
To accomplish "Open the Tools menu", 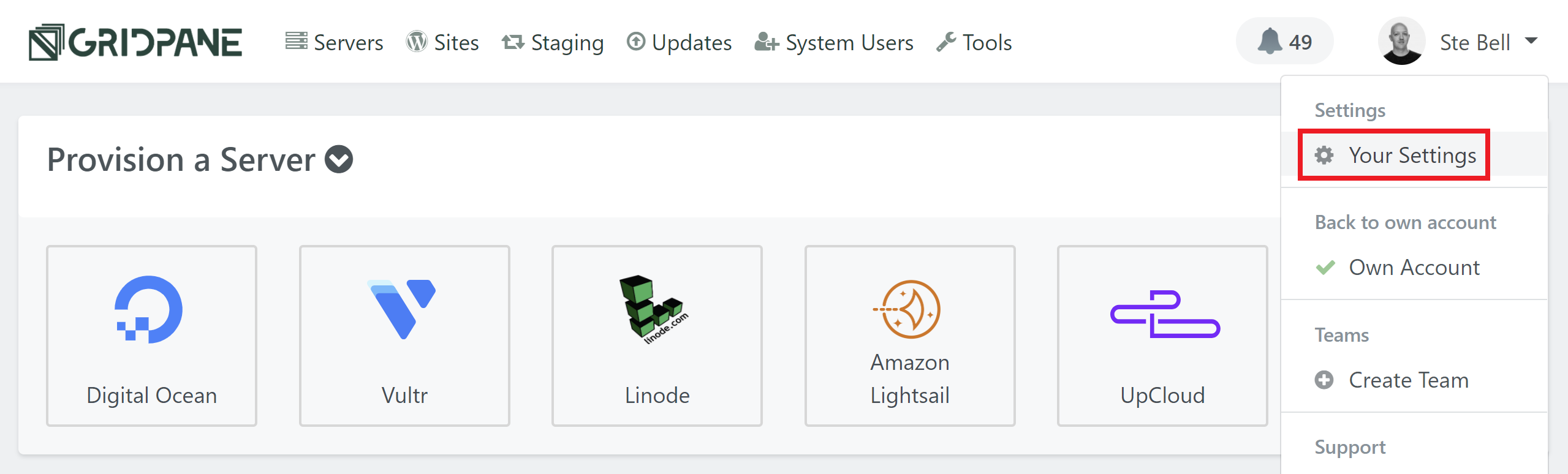I will [x=974, y=42].
